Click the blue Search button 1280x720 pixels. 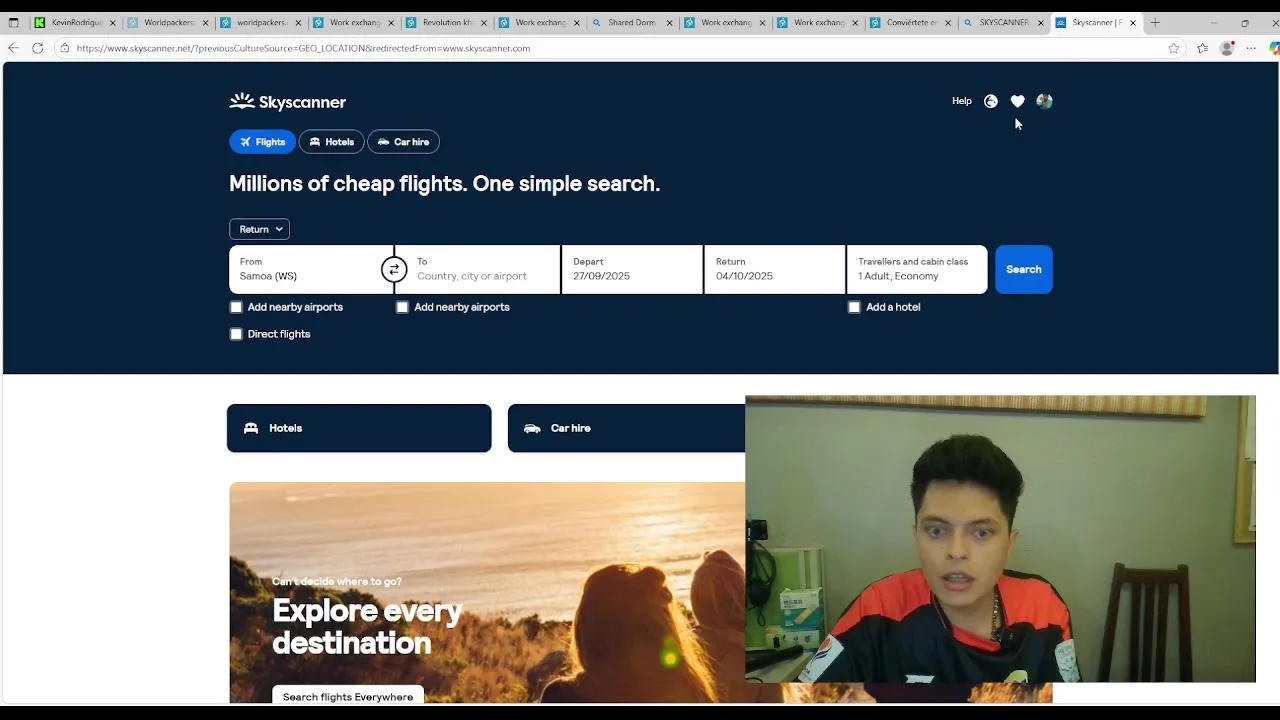click(x=1024, y=269)
